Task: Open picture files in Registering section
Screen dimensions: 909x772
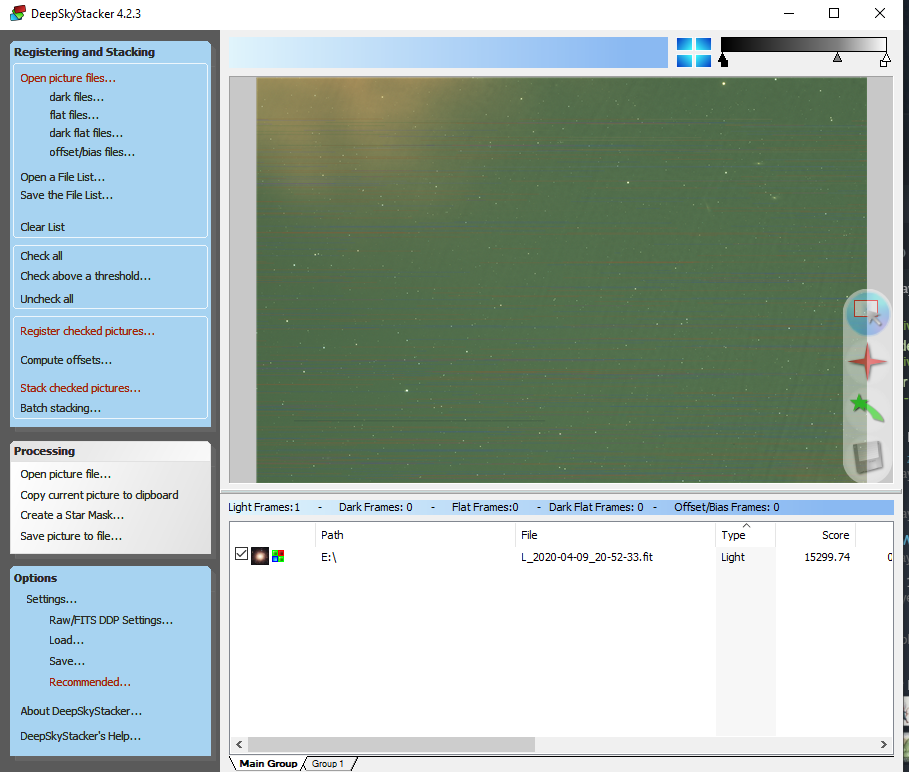Action: click(68, 78)
